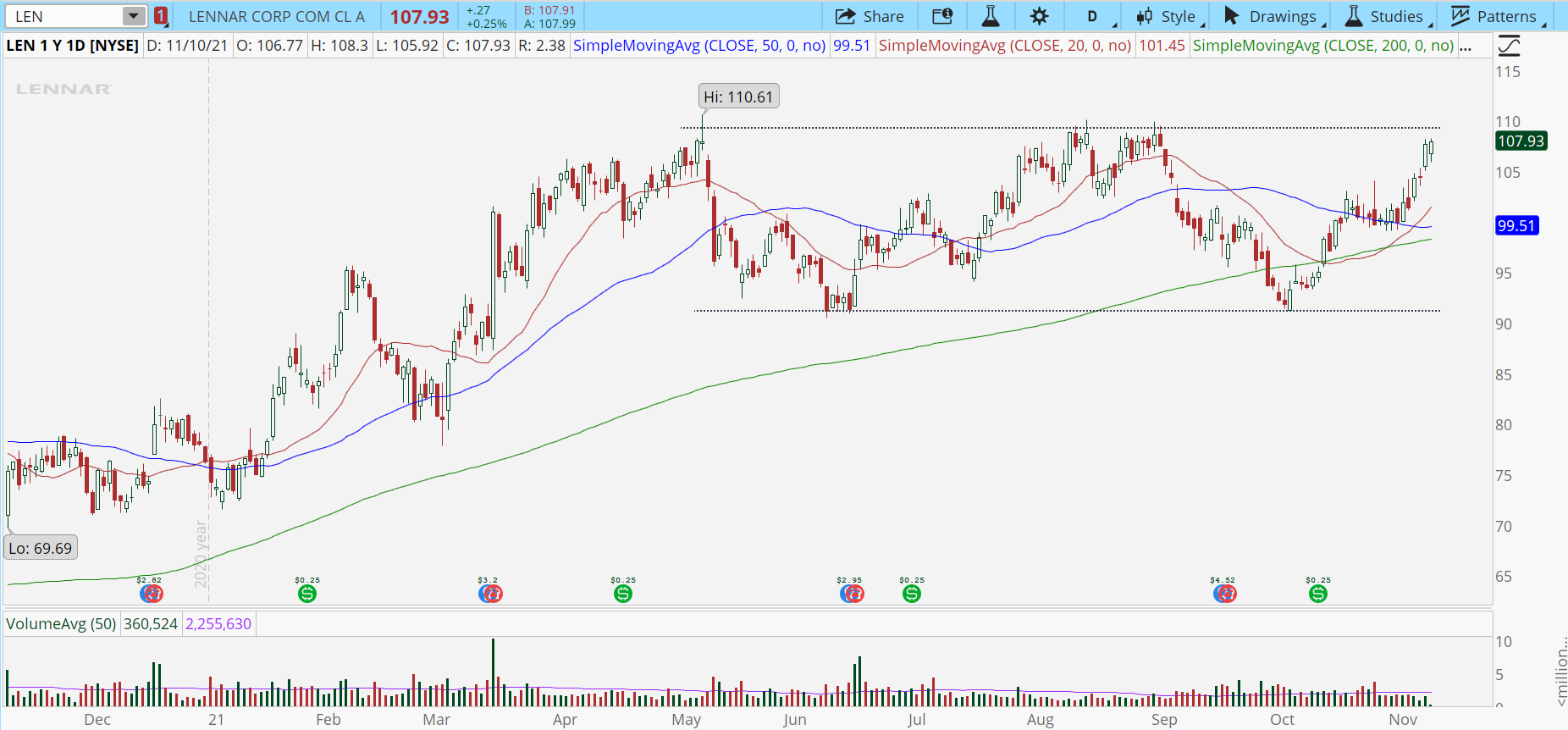
Task: Open chart settings gear icon
Action: [1039, 16]
